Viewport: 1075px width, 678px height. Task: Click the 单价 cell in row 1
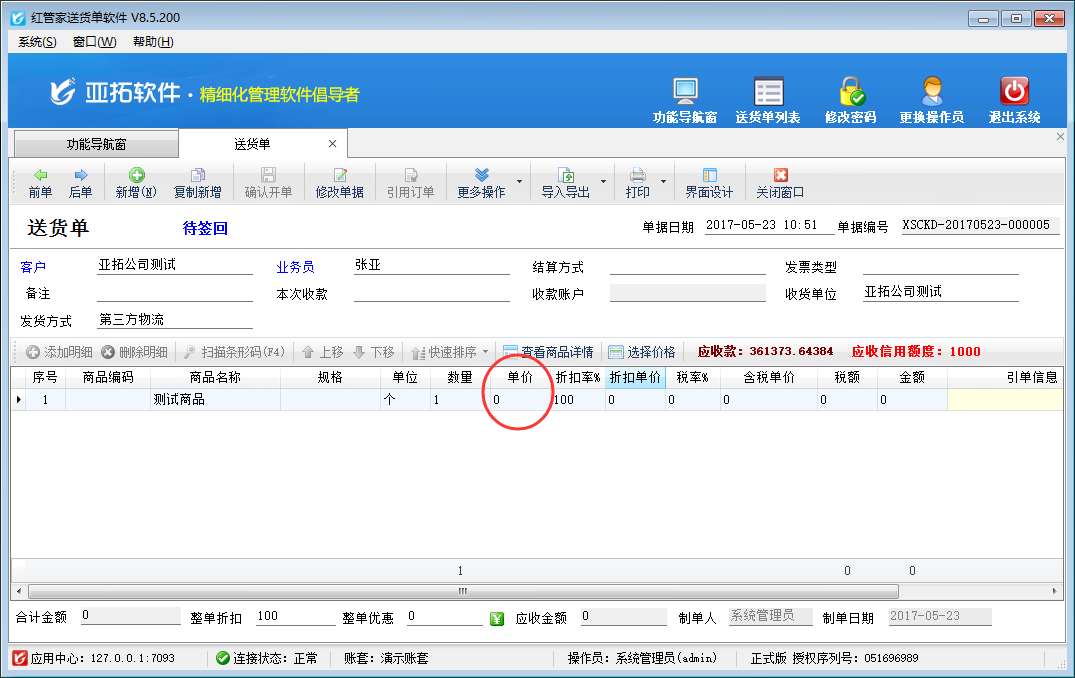point(518,400)
